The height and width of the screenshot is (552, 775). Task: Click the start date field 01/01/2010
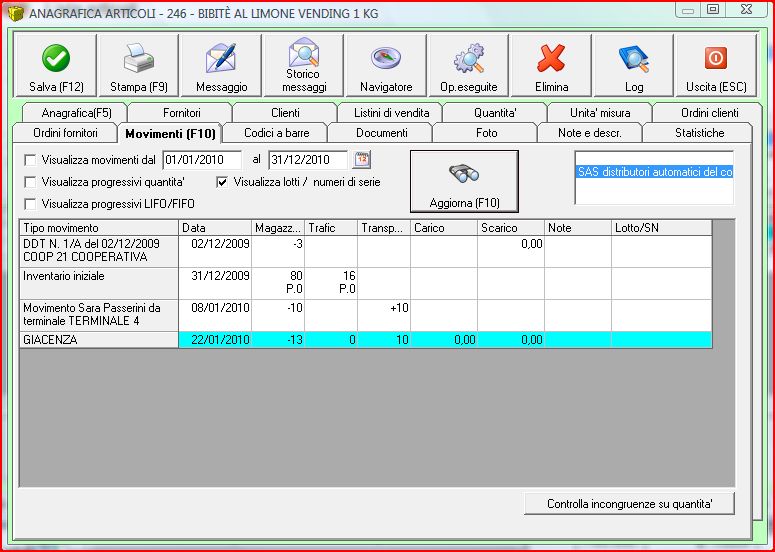tap(202, 160)
